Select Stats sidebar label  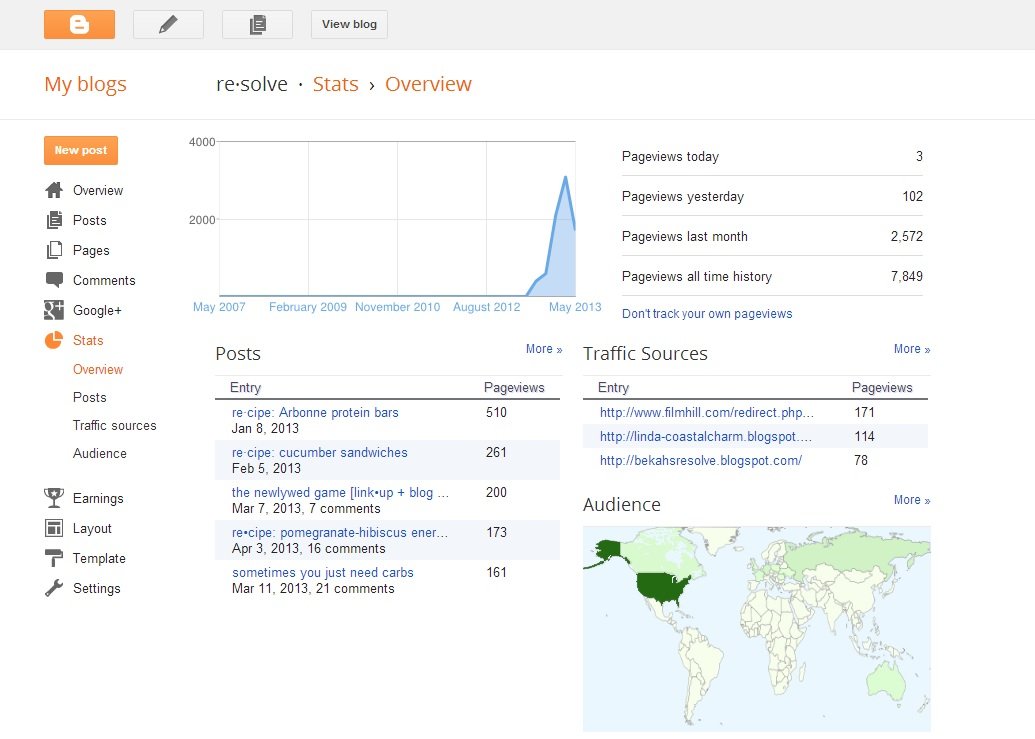pos(88,340)
